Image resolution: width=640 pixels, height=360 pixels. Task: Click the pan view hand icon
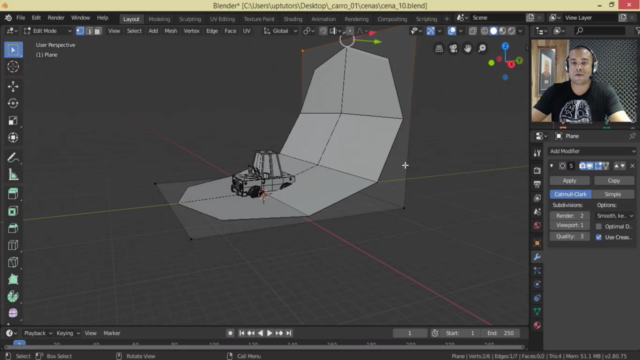click(467, 49)
